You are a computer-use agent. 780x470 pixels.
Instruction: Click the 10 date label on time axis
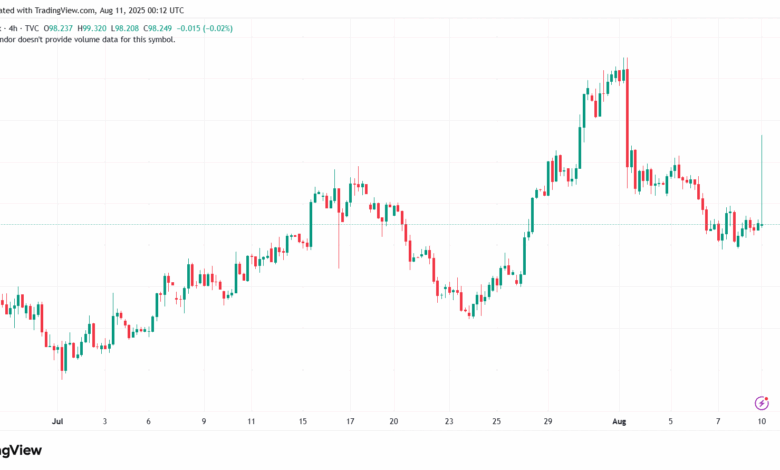pos(762,421)
